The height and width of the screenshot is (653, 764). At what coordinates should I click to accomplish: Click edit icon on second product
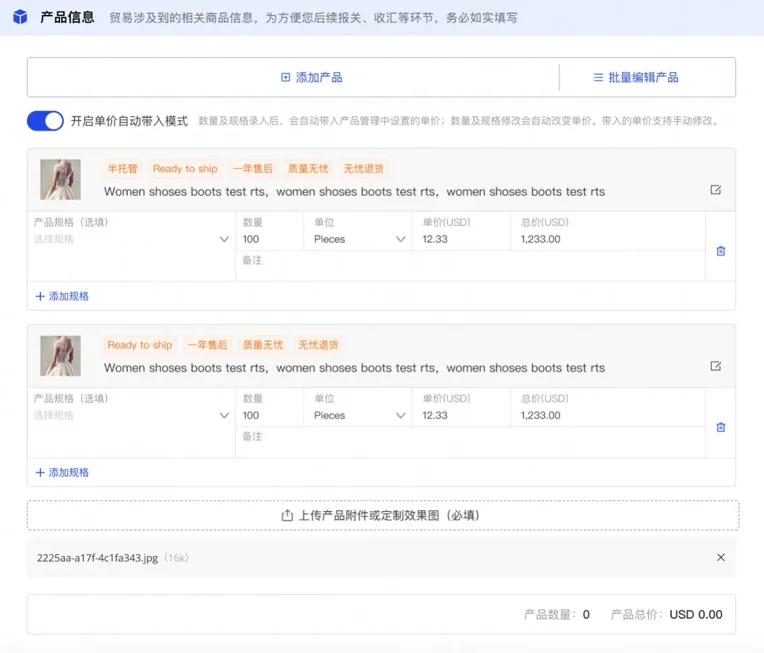coord(715,366)
